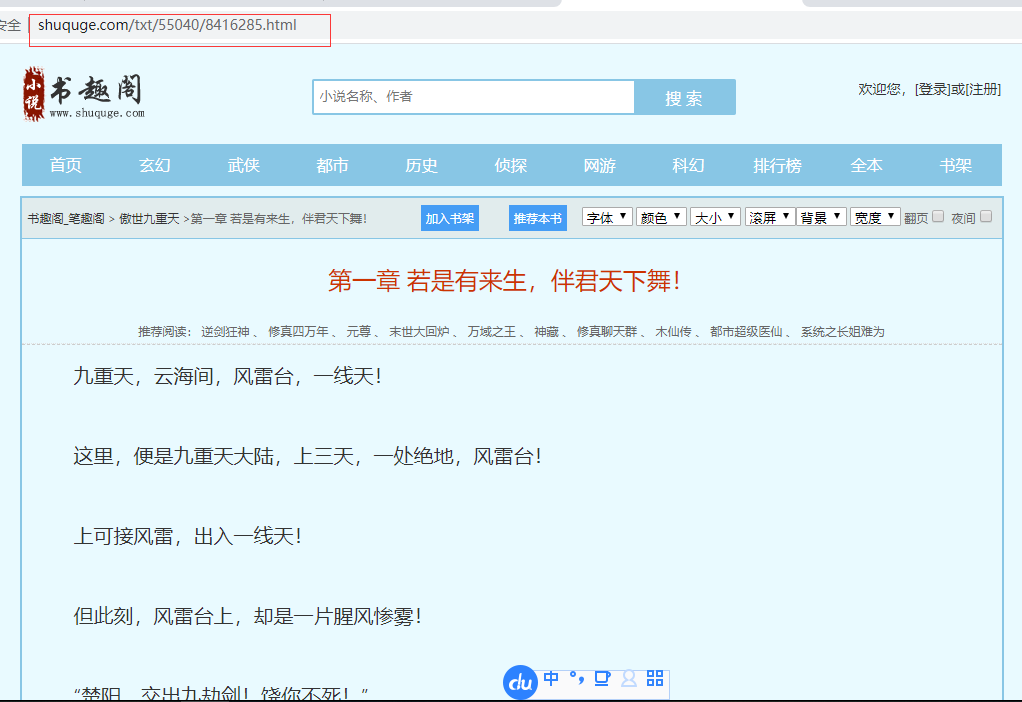Open the 字体 font dropdown
Viewport: 1022px width, 702px height.
[x=607, y=217]
